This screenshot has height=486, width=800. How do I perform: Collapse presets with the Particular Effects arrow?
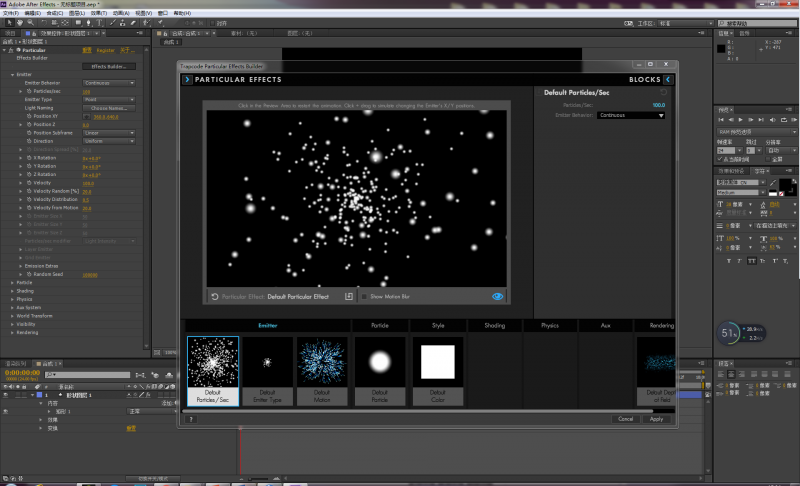[187, 80]
